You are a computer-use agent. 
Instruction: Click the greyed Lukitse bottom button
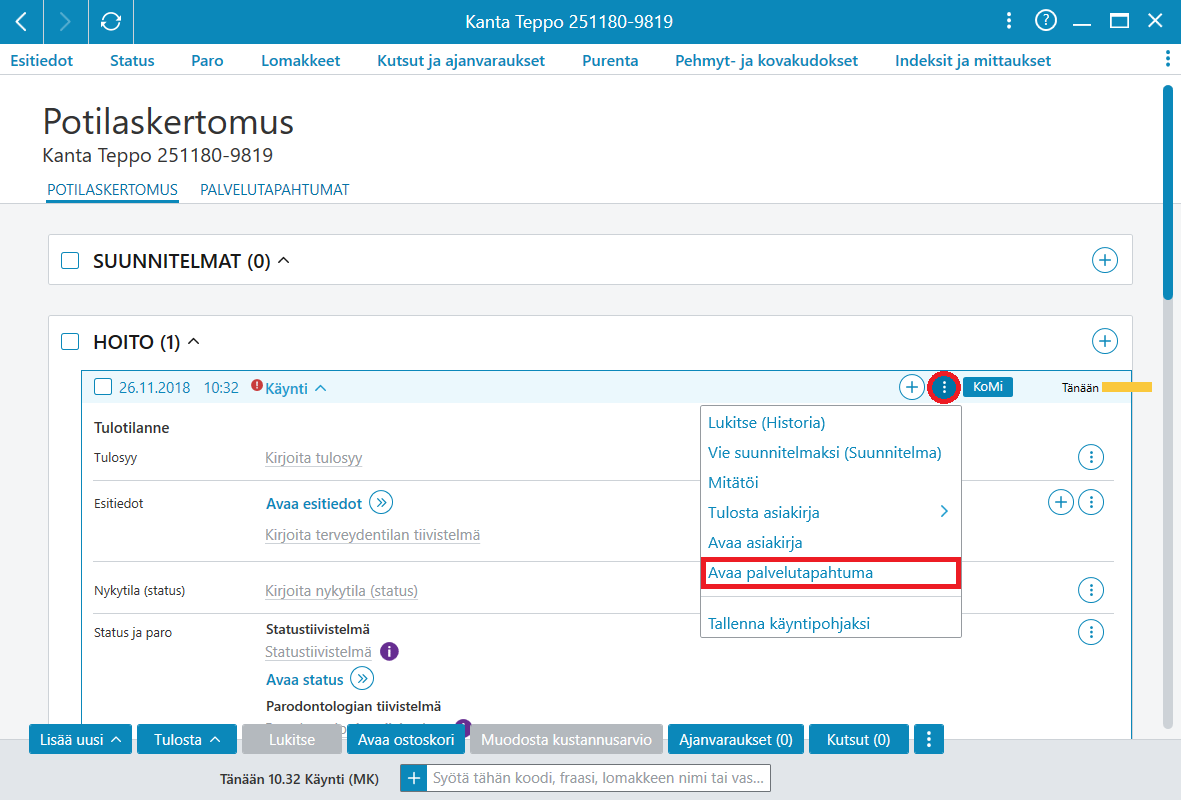(291, 740)
